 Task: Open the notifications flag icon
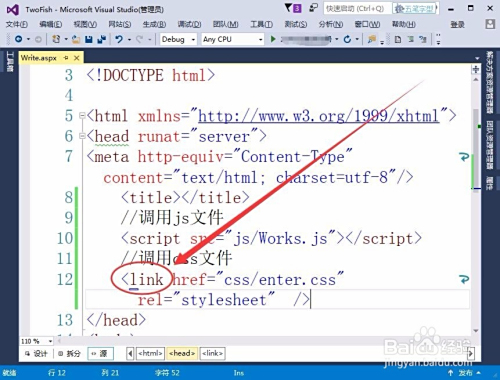(x=289, y=8)
